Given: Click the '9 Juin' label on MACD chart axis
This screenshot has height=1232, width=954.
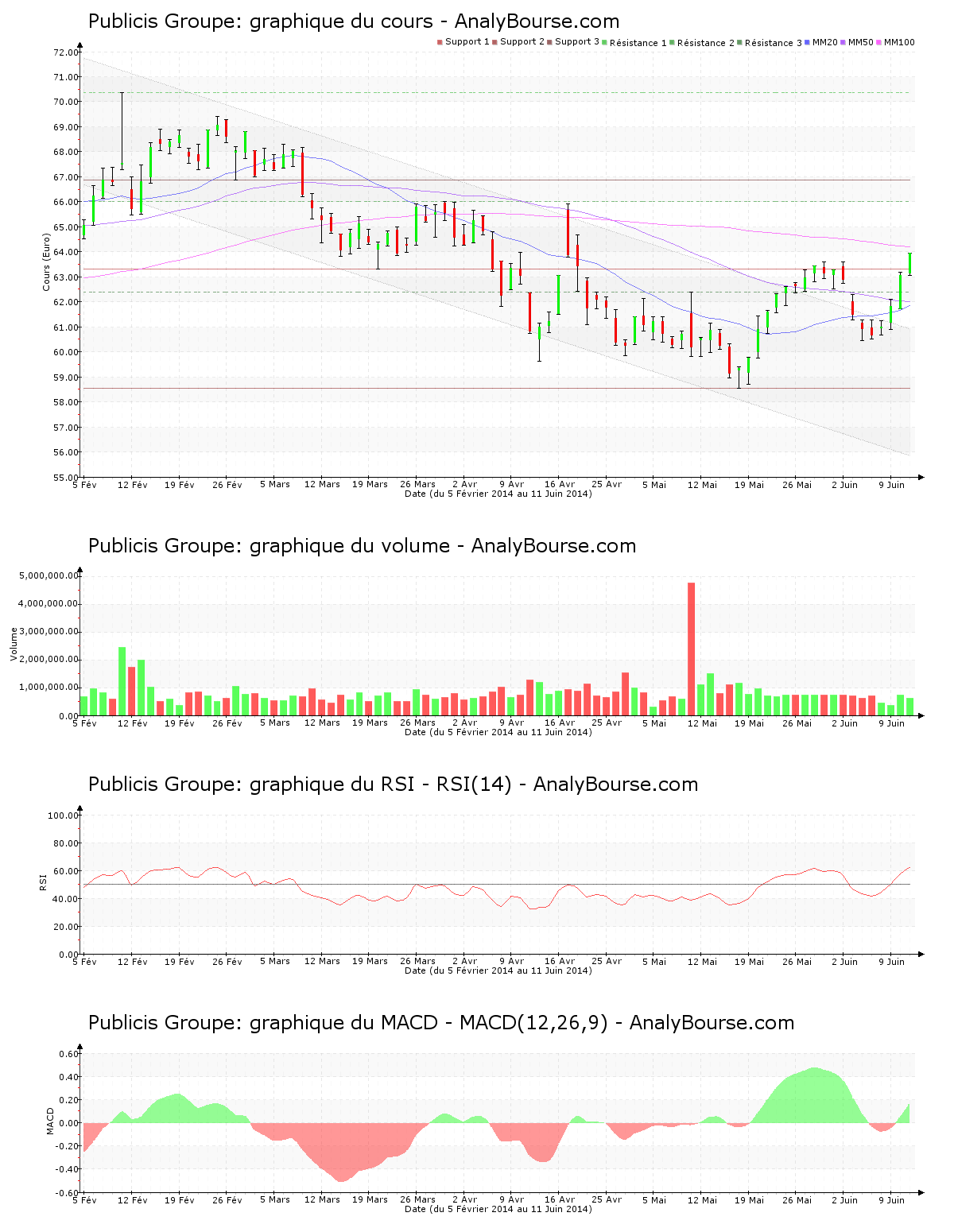Looking at the screenshot, I should point(896,1200).
